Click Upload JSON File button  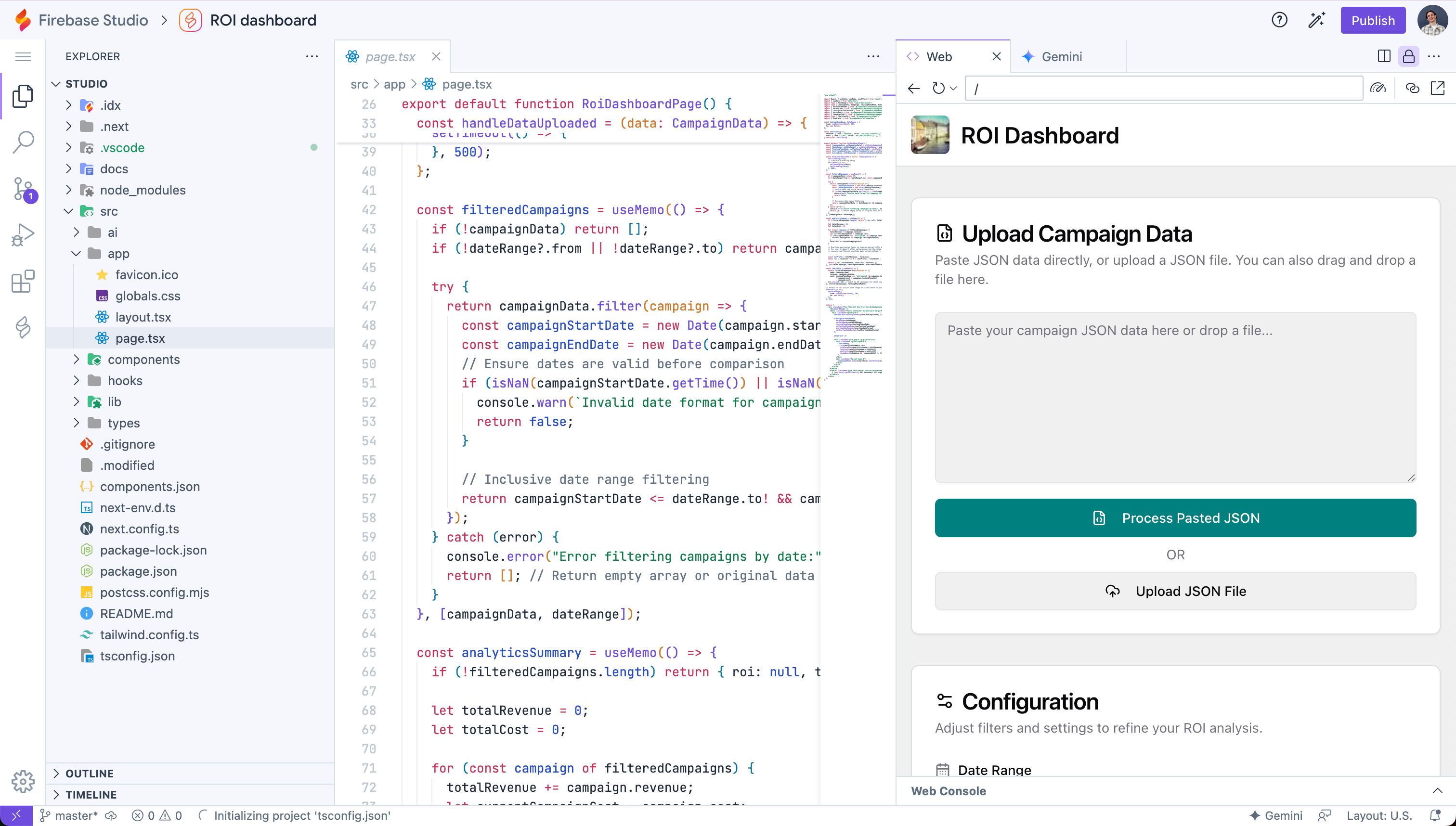1175,591
